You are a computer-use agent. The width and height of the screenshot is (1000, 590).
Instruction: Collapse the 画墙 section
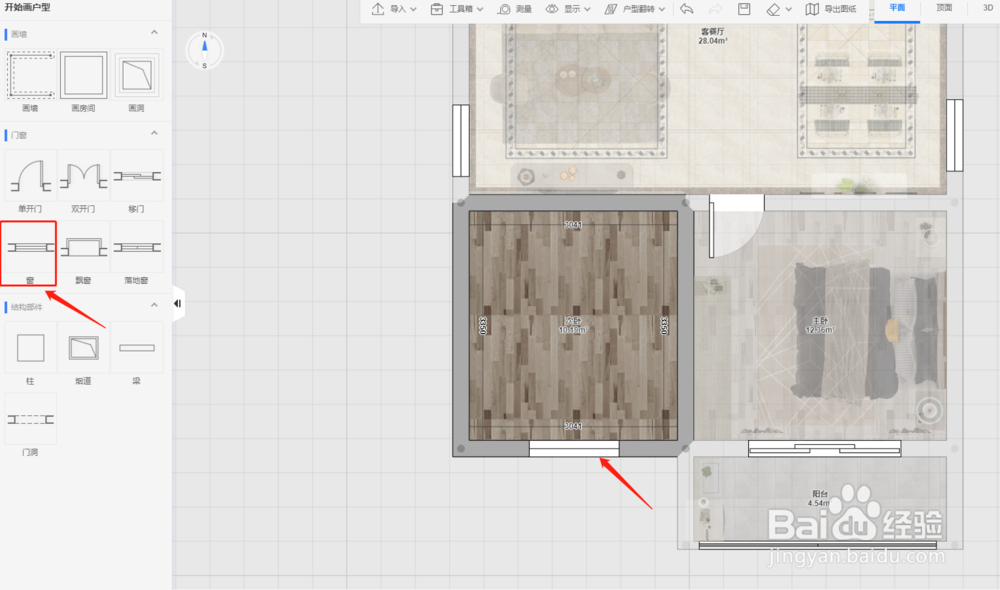(154, 32)
